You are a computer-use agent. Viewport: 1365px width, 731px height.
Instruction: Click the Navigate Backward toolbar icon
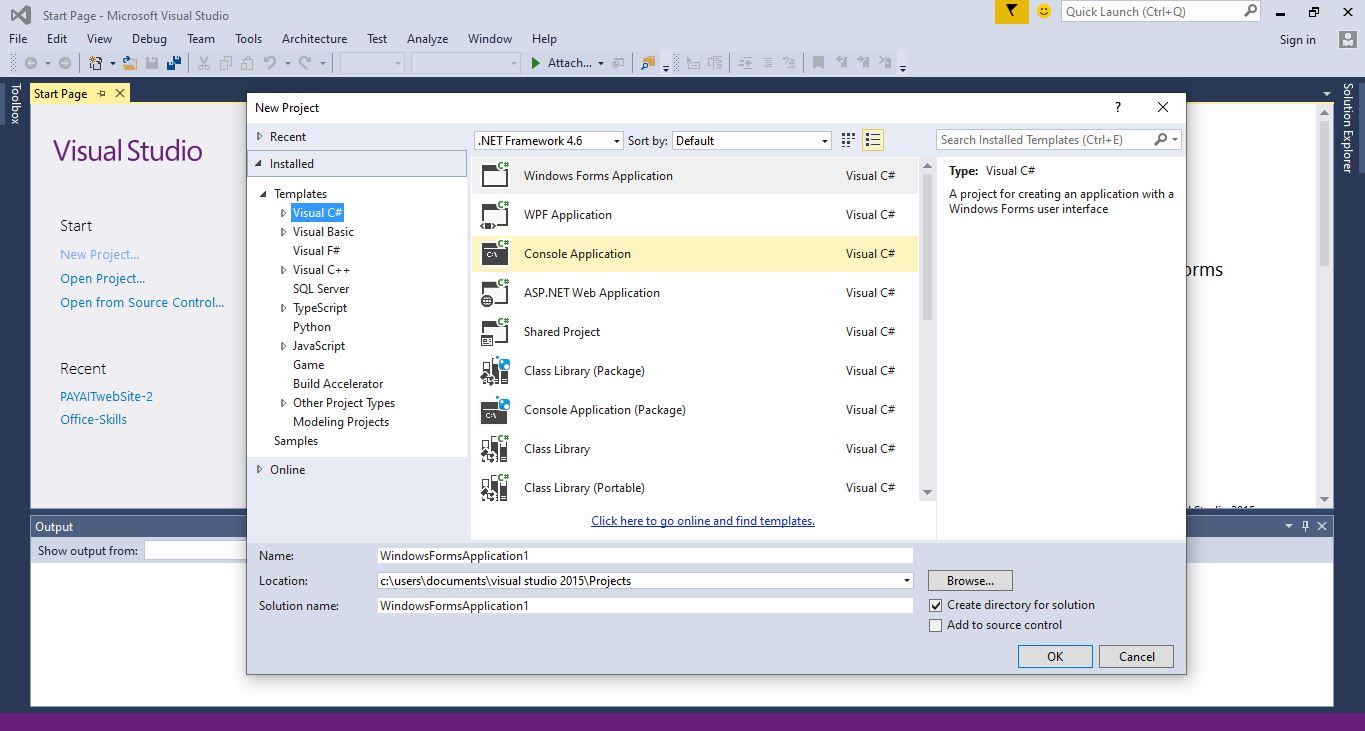31,63
